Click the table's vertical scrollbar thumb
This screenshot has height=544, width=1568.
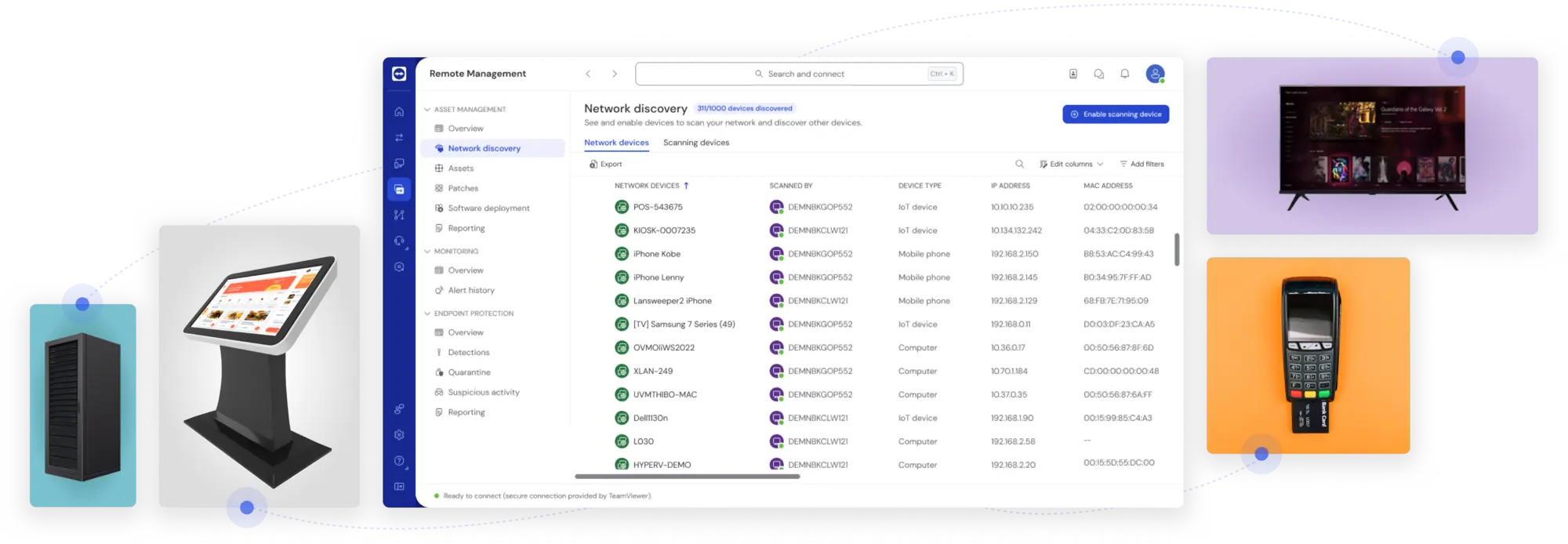pyautogui.click(x=1177, y=249)
